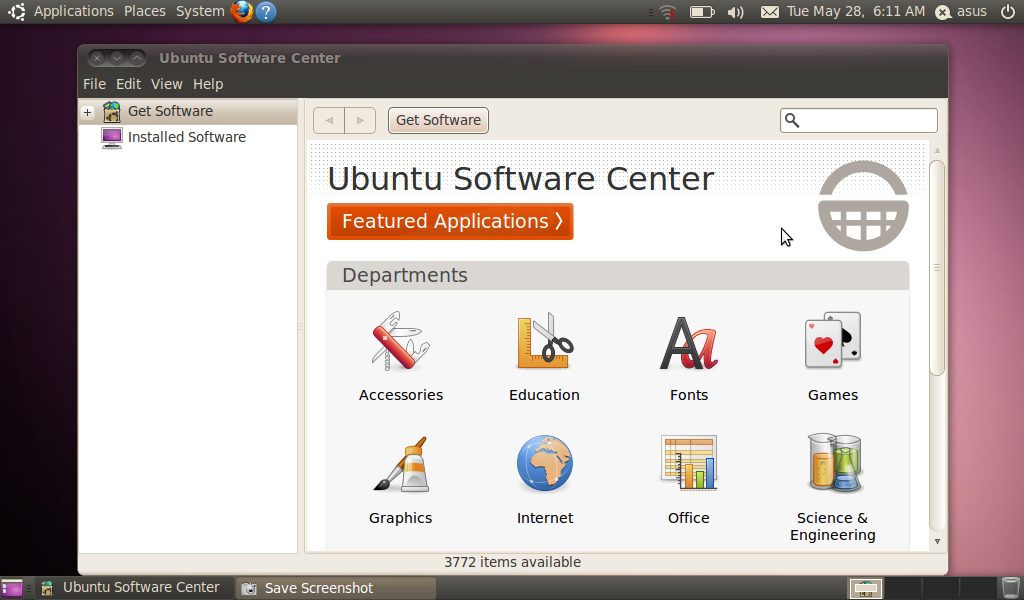Open the Places menu in top panel
This screenshot has height=600, width=1024.
coord(144,11)
